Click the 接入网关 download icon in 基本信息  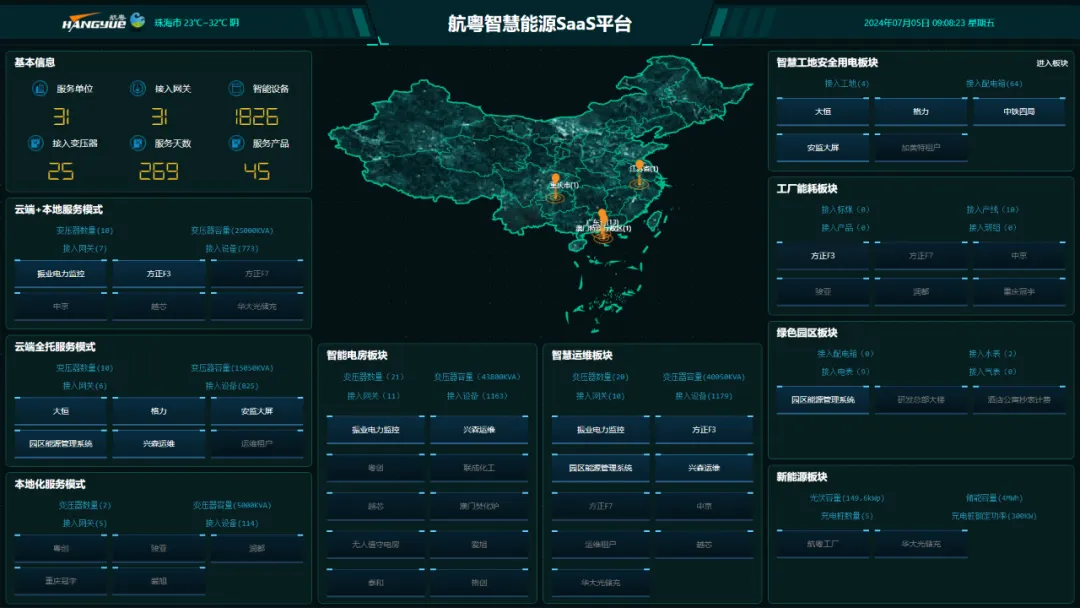(138, 88)
